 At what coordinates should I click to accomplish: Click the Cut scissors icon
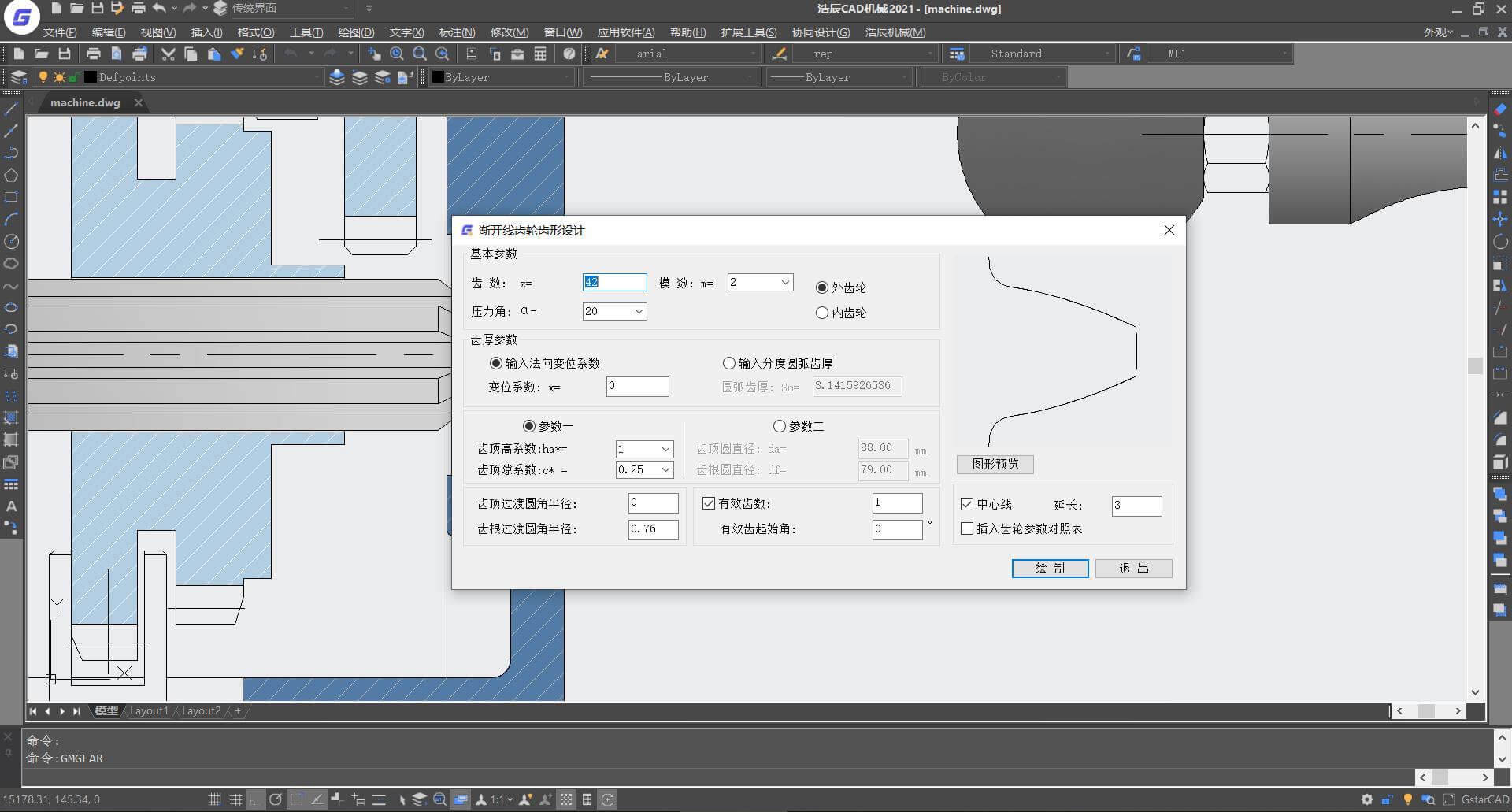coord(168,54)
